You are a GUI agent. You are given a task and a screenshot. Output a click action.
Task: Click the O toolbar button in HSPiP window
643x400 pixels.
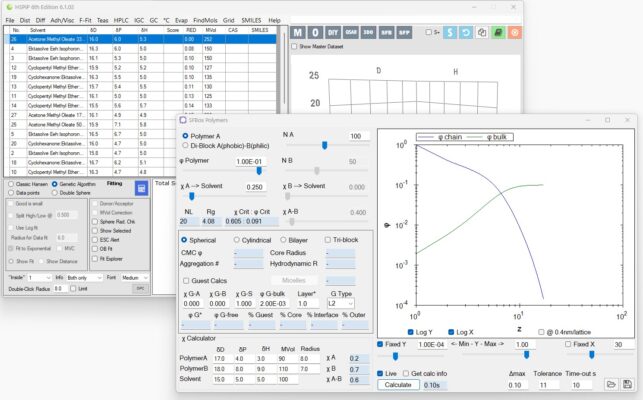pyautogui.click(x=315, y=32)
